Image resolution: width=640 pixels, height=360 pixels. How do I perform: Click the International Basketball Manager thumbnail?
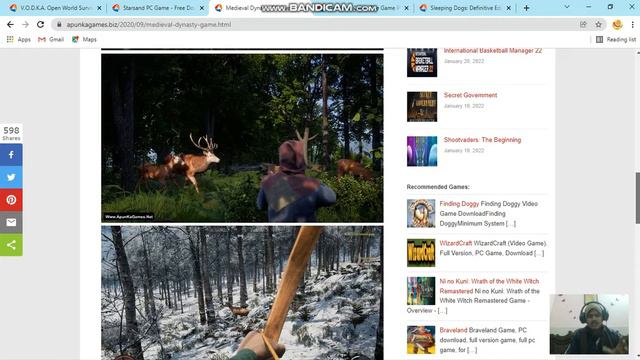pyautogui.click(x=422, y=62)
